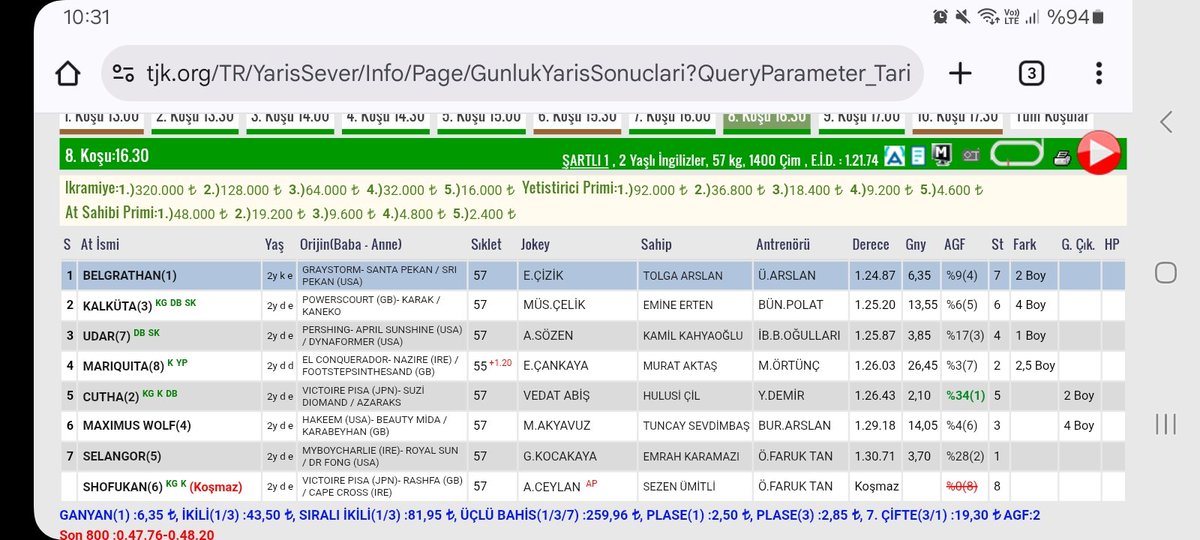Open trainer İB.B.OĞULLARI page

click(799, 336)
